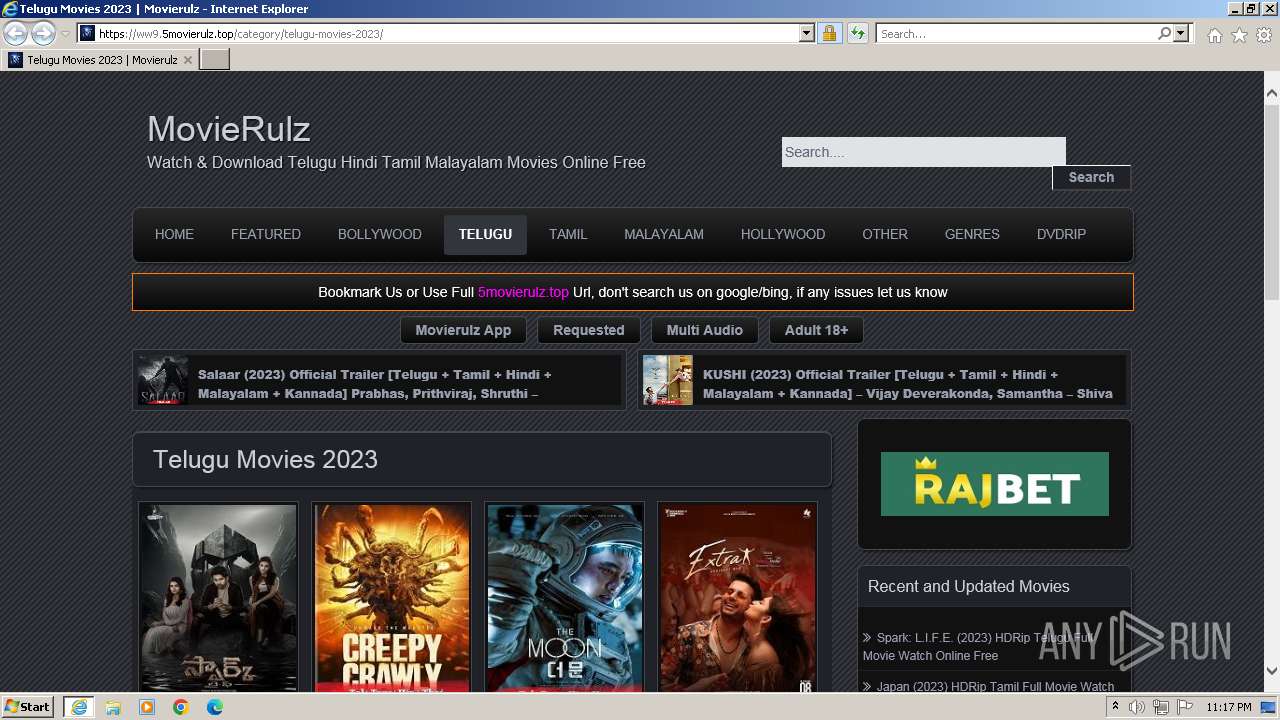Click the site Search button

coord(1091,177)
